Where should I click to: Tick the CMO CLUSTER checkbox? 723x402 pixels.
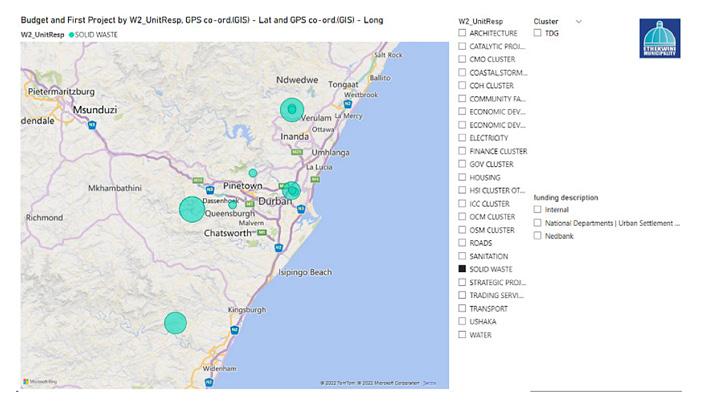click(462, 59)
